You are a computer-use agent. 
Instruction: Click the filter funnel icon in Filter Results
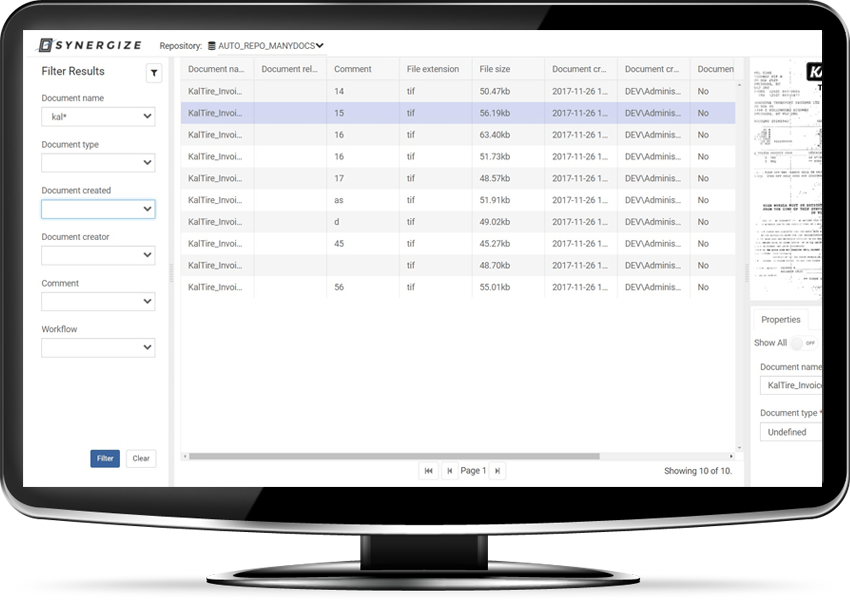[x=154, y=72]
